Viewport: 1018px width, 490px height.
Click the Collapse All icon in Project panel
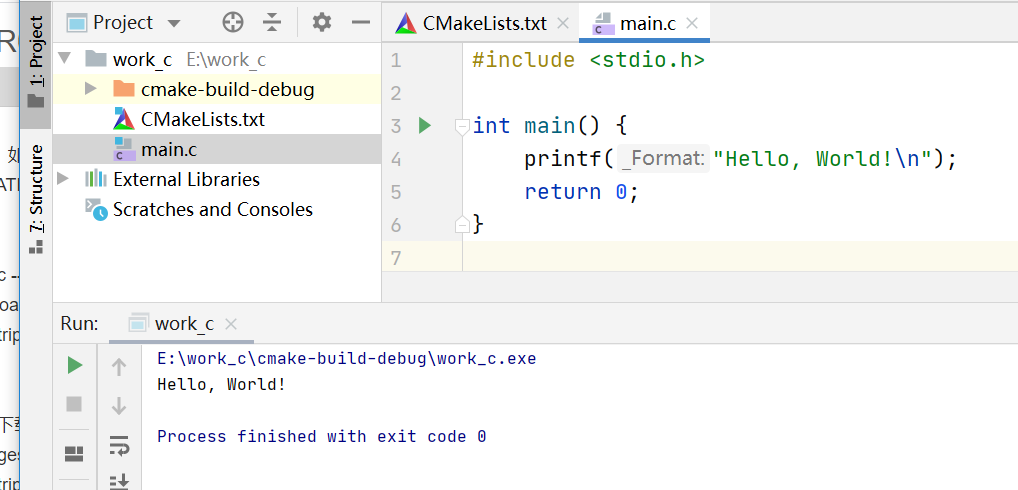pos(272,22)
